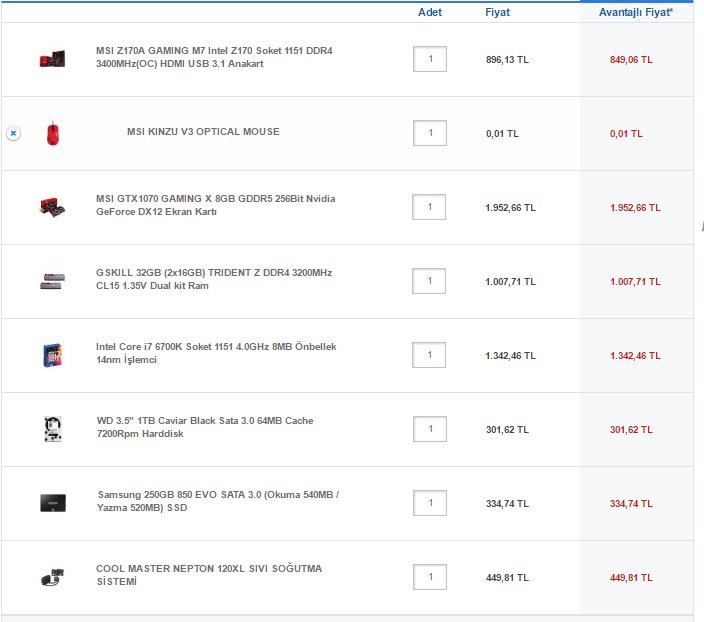Click the Intel Core i7 processor box image
Viewport: 704px width, 622px height.
pyautogui.click(x=52, y=355)
